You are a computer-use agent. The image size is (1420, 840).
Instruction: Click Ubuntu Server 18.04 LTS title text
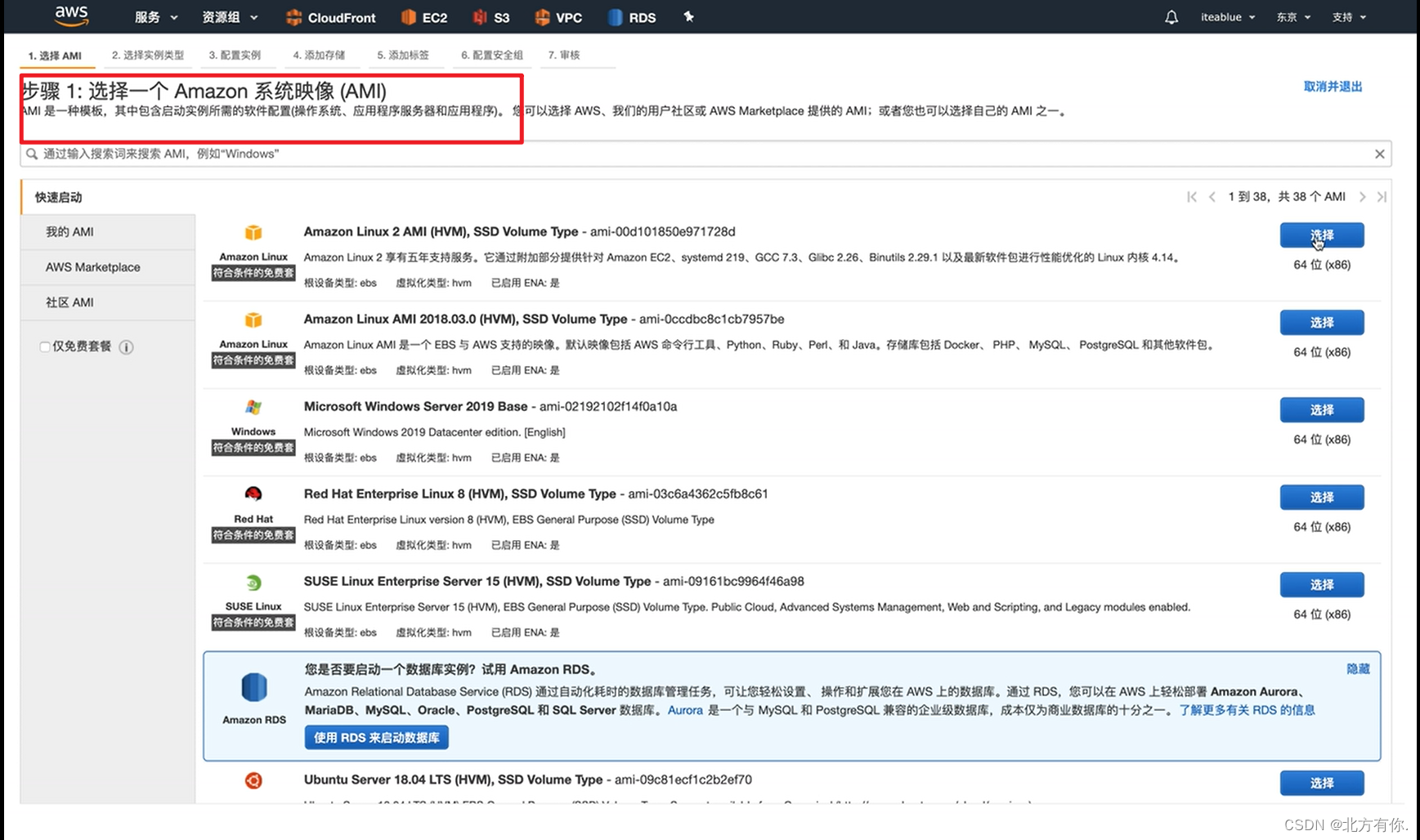(453, 780)
